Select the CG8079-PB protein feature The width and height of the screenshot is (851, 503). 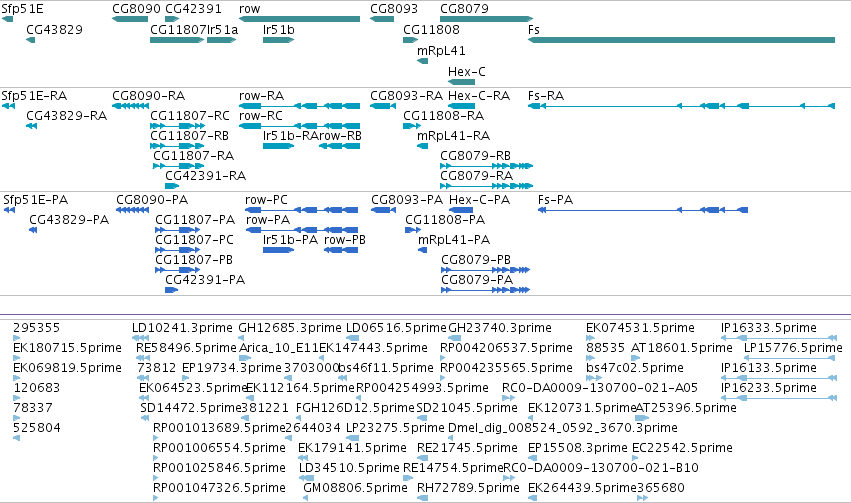click(x=485, y=270)
